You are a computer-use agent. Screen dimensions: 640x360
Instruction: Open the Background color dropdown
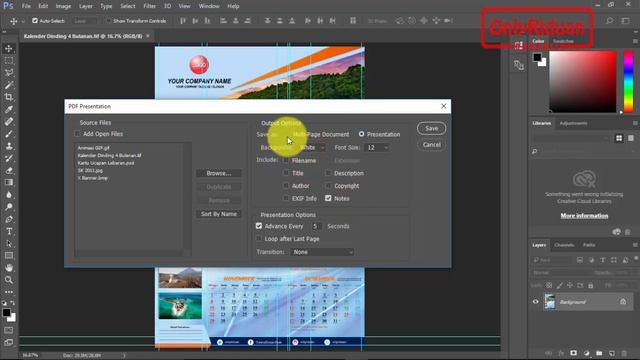[311, 147]
